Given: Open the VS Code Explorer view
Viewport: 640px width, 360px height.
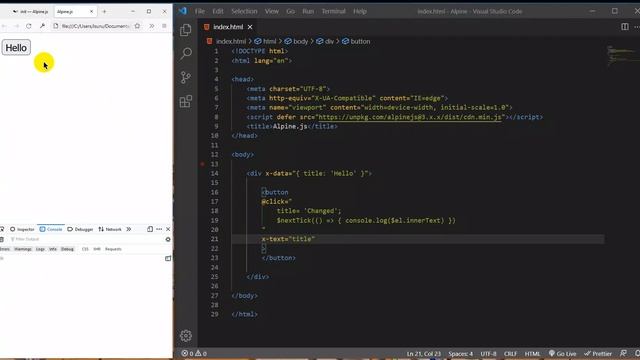Looking at the screenshot, I should pyautogui.click(x=186, y=30).
